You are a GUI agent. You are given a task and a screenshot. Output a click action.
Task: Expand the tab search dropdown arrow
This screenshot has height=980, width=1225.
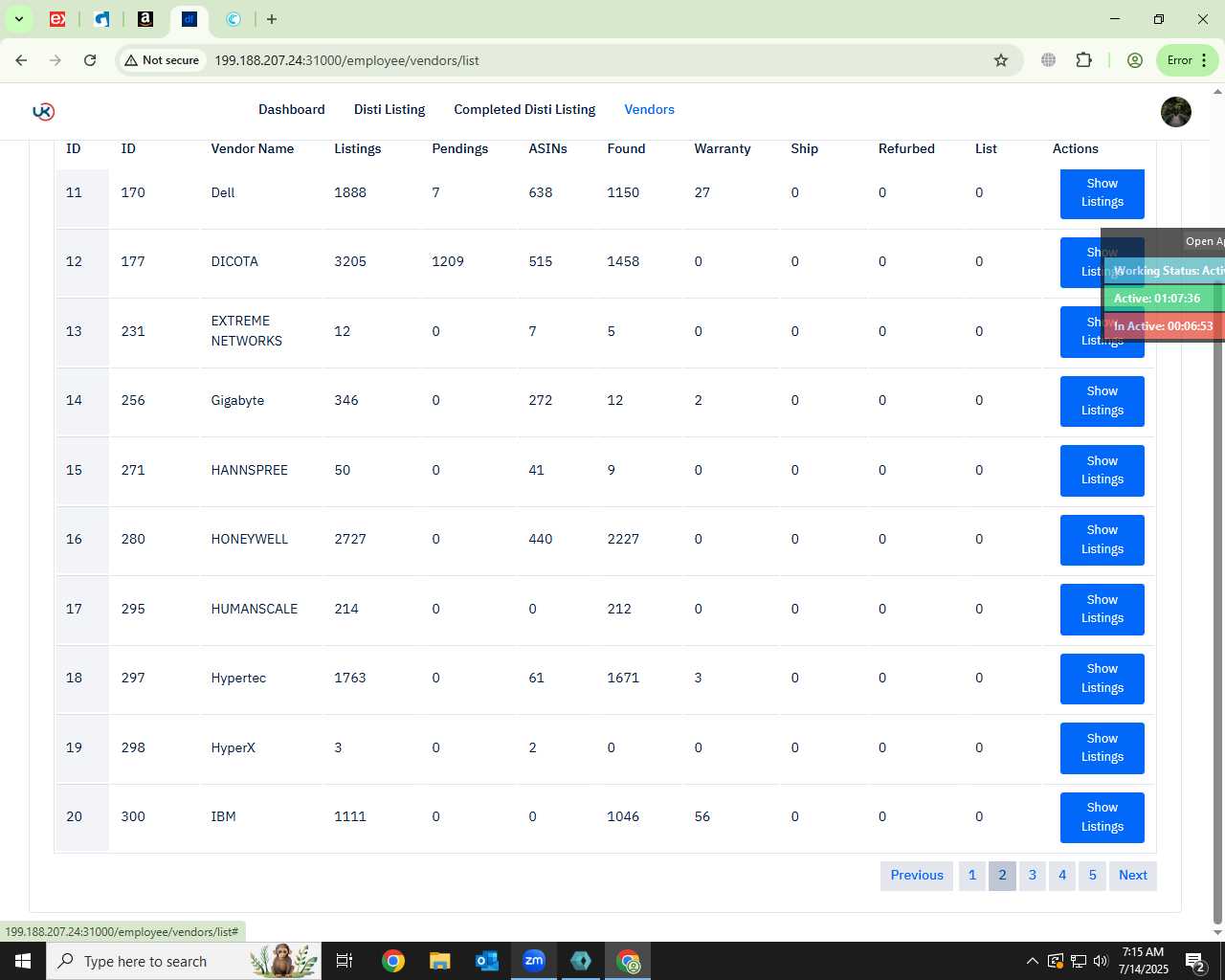(x=18, y=19)
